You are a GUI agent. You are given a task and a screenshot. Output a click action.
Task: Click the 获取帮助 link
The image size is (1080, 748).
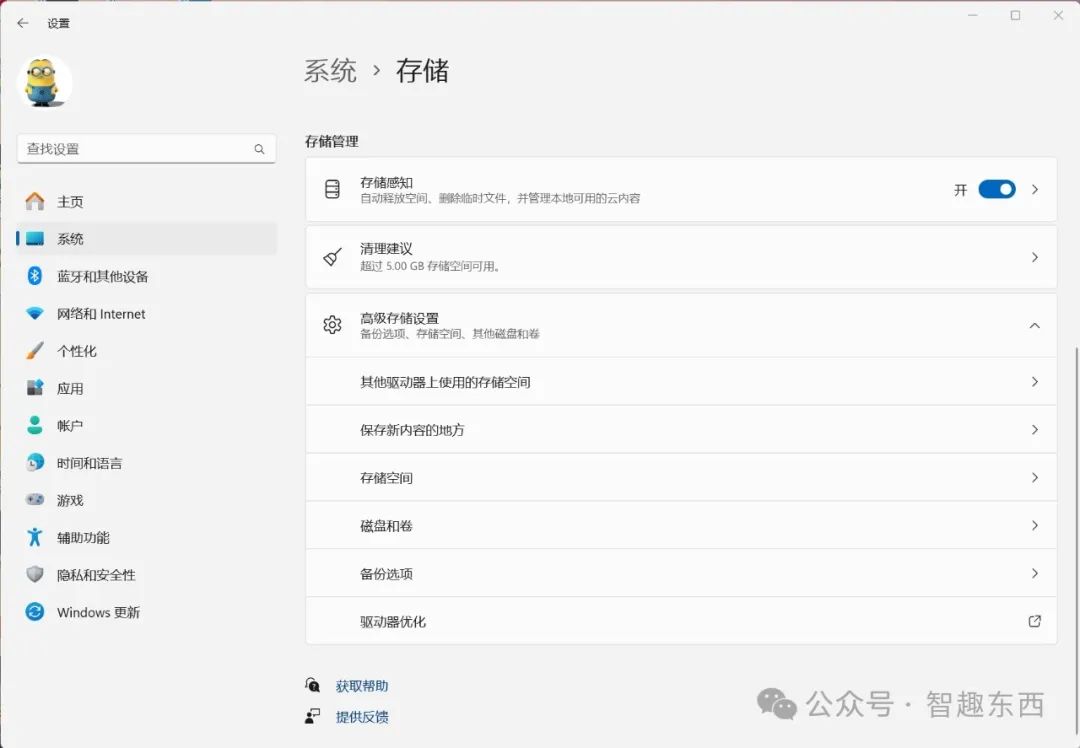click(361, 686)
